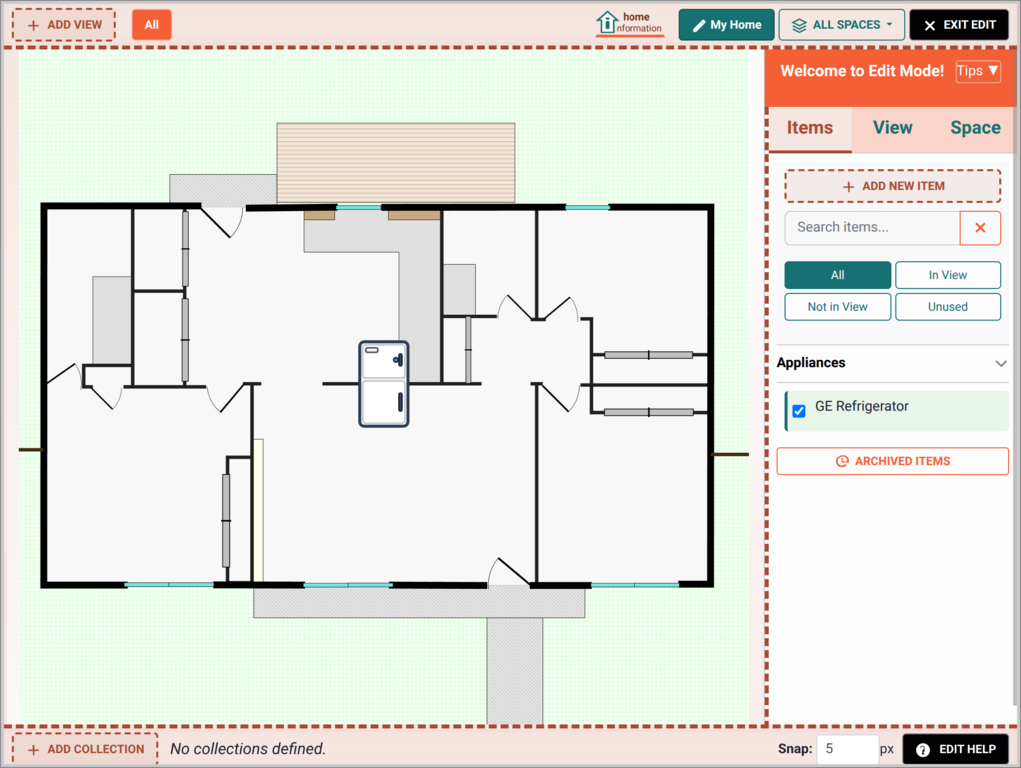Select the In View filter

pyautogui.click(x=947, y=275)
